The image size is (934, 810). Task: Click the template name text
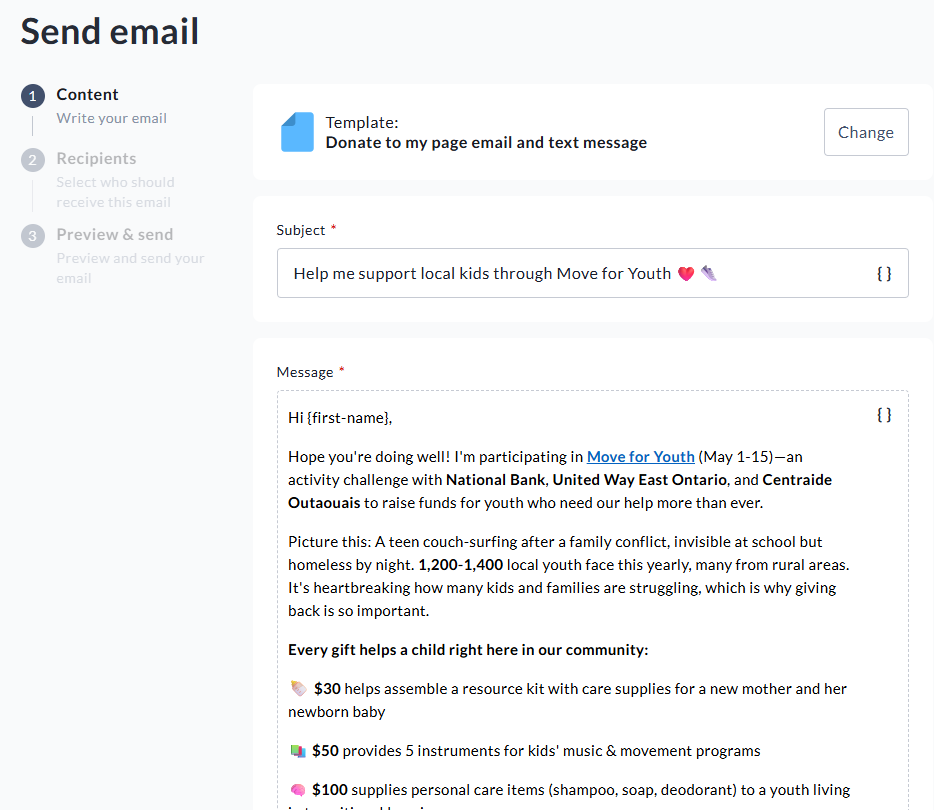click(x=486, y=143)
